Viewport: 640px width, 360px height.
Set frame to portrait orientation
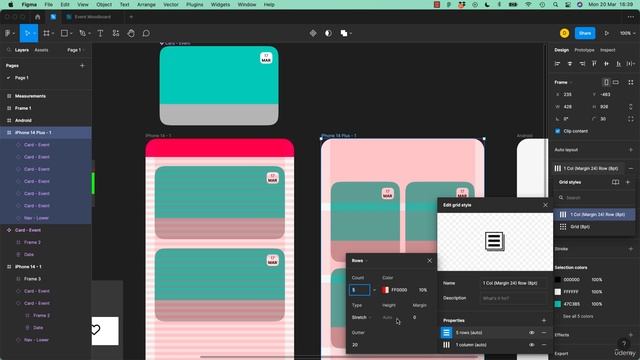click(606, 82)
